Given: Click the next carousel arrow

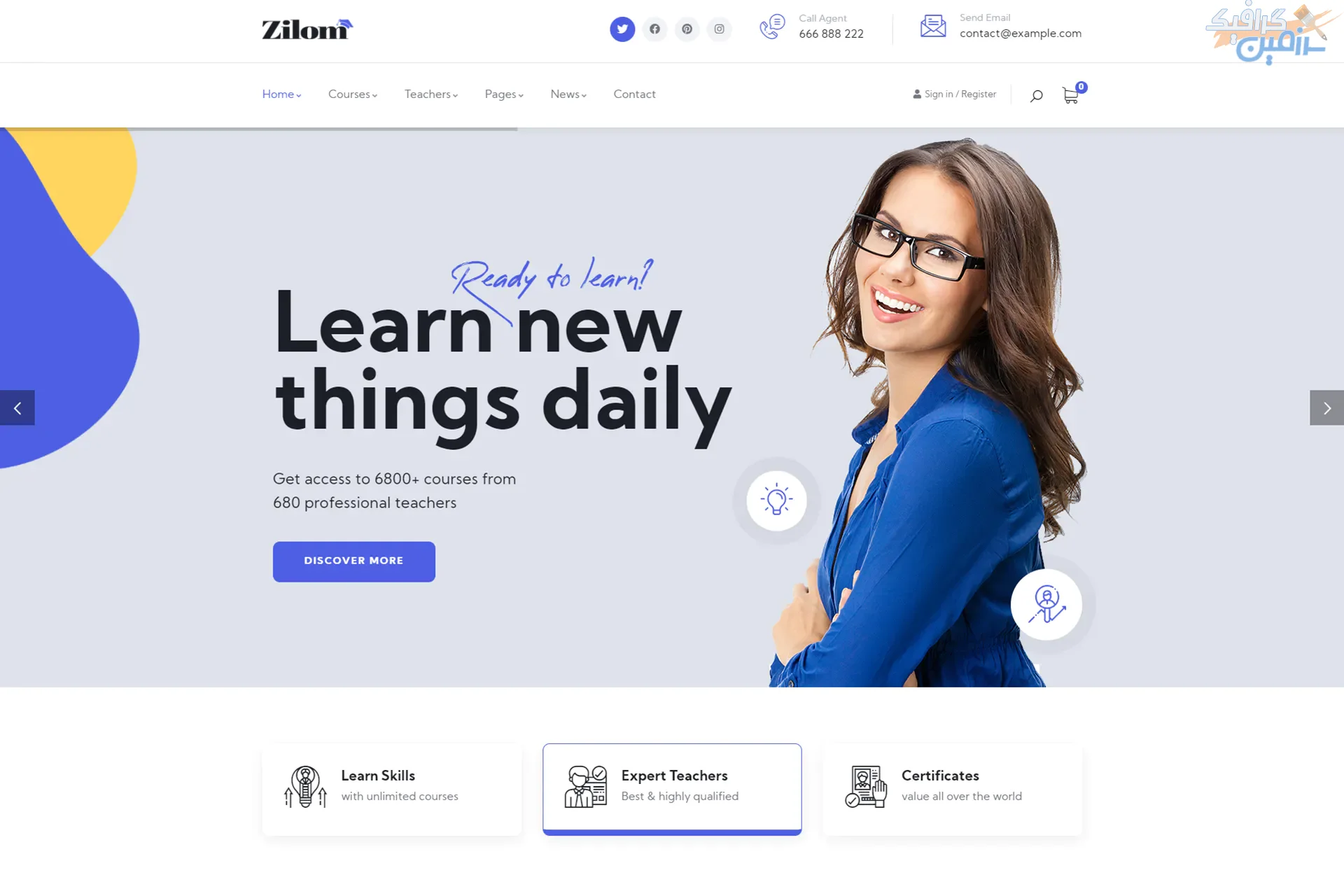Looking at the screenshot, I should (1327, 408).
